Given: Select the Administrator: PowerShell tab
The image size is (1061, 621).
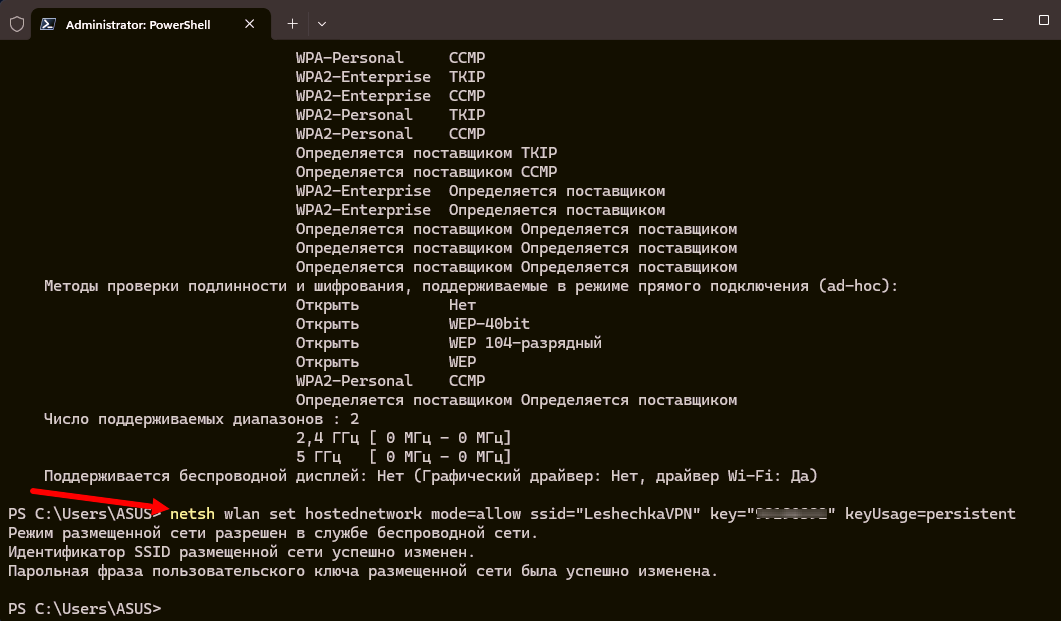Looking at the screenshot, I should click(x=138, y=24).
